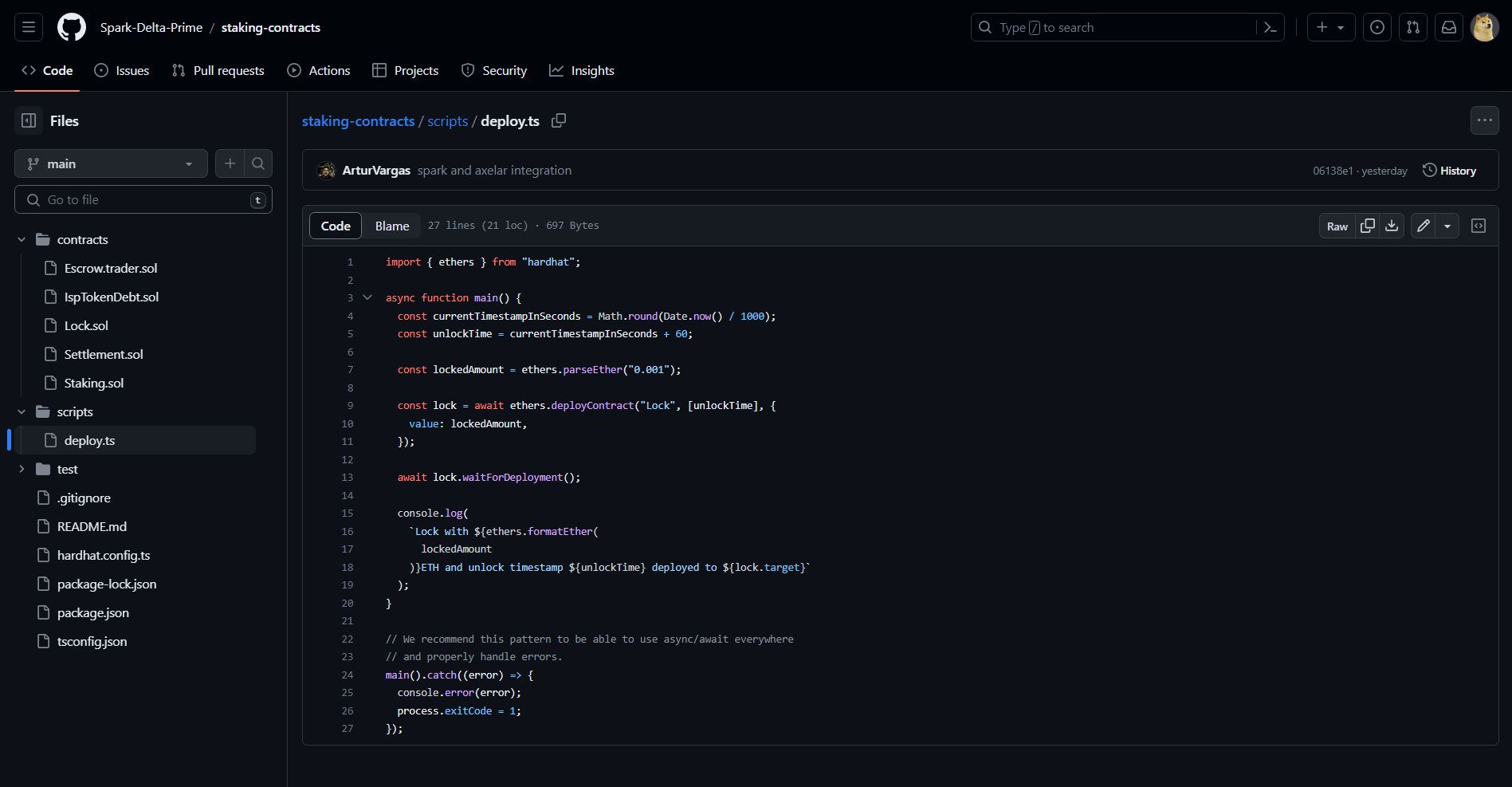The height and width of the screenshot is (787, 1512).
Task: Collapse the contracts folder
Action: (22, 239)
